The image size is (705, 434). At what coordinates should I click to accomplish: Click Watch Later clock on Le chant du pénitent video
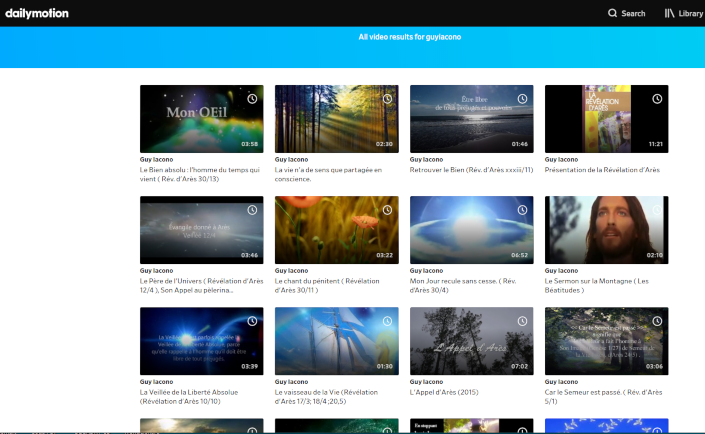coord(387,210)
